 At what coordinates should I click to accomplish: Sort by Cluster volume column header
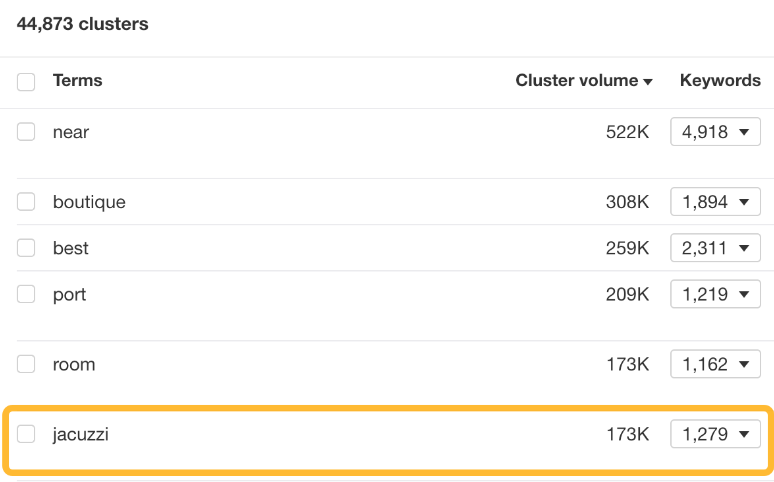[x=576, y=81]
